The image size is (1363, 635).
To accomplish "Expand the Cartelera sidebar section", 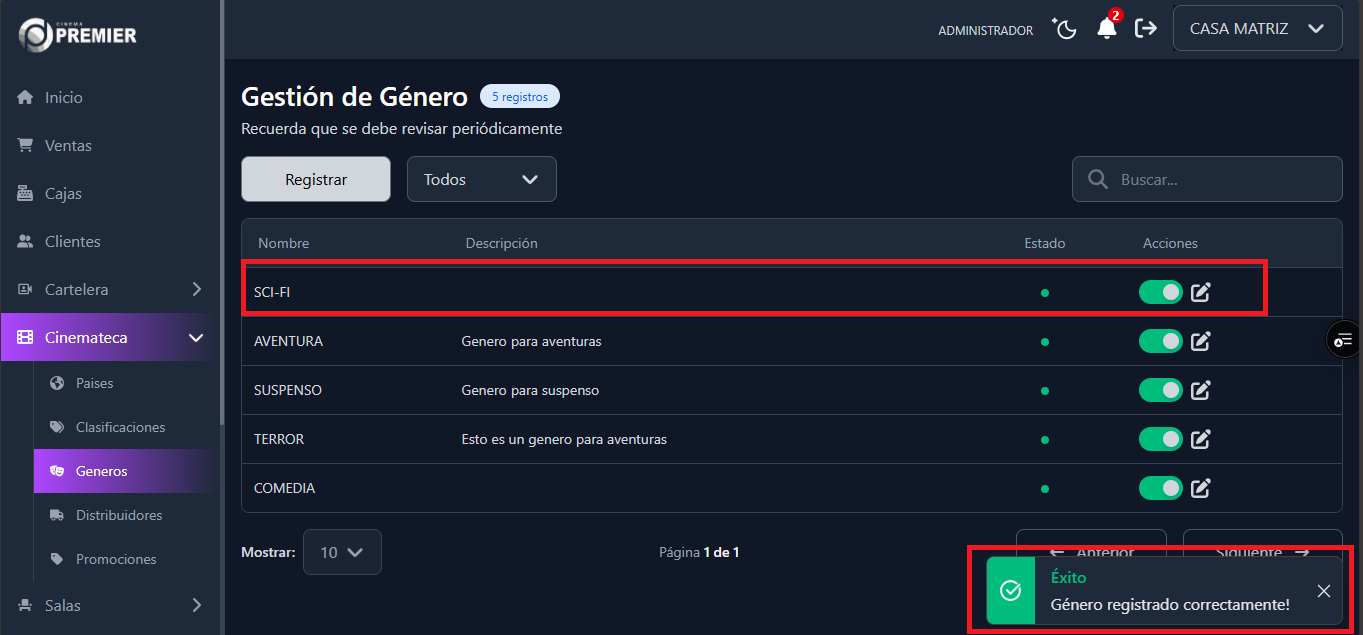I will (x=107, y=289).
